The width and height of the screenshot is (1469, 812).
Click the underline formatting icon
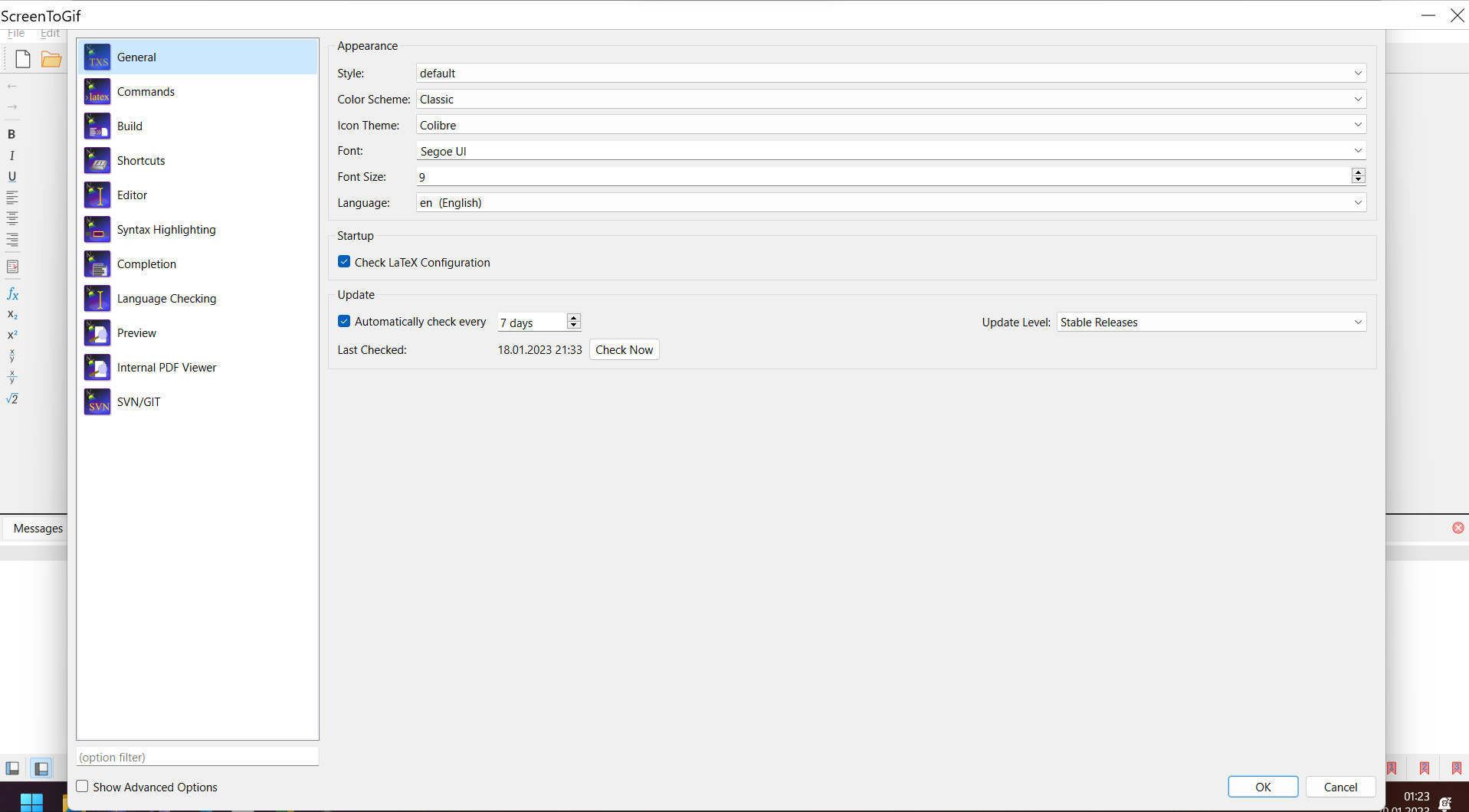tap(11, 177)
